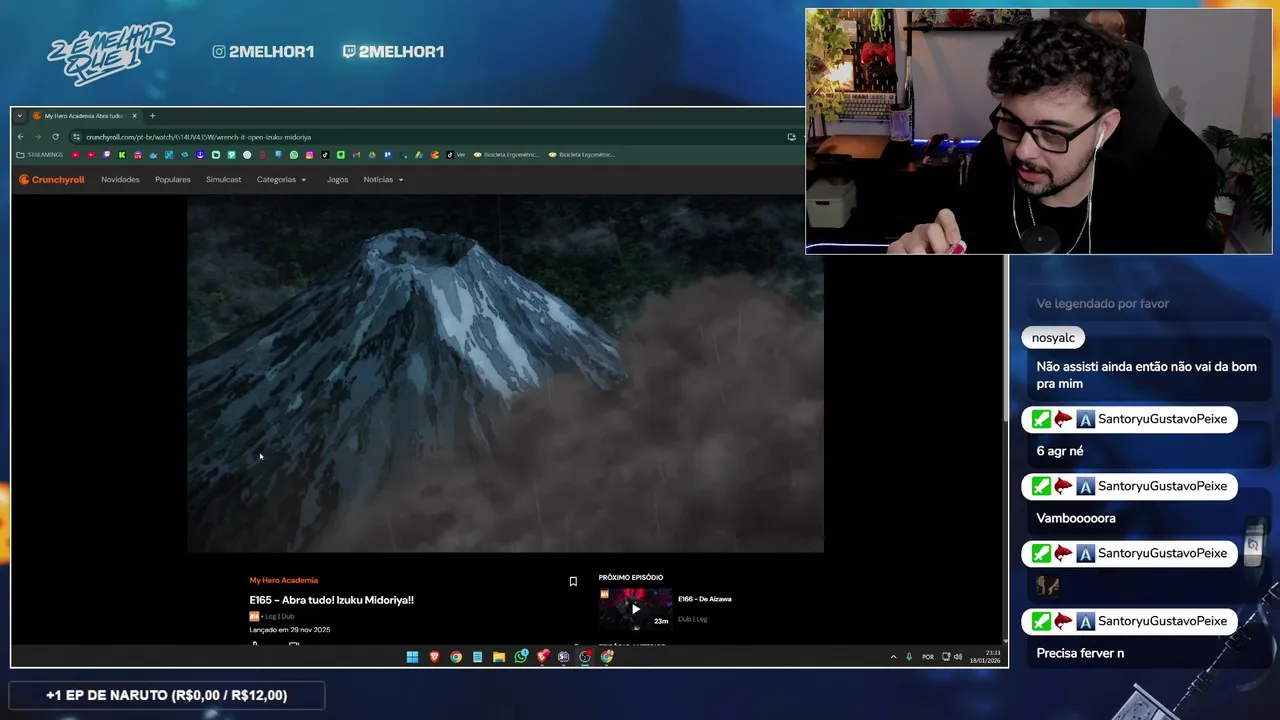
Task: Open the TikTok 'Ver' bookmark
Action: click(x=455, y=155)
